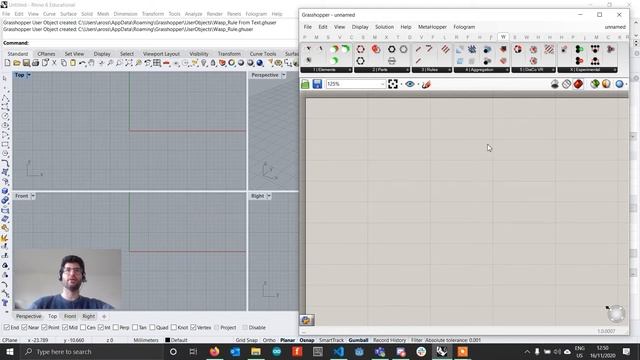This screenshot has height=360, width=640.
Task: Toggle Grid Snap in Rhino status bar
Action: click(246, 340)
